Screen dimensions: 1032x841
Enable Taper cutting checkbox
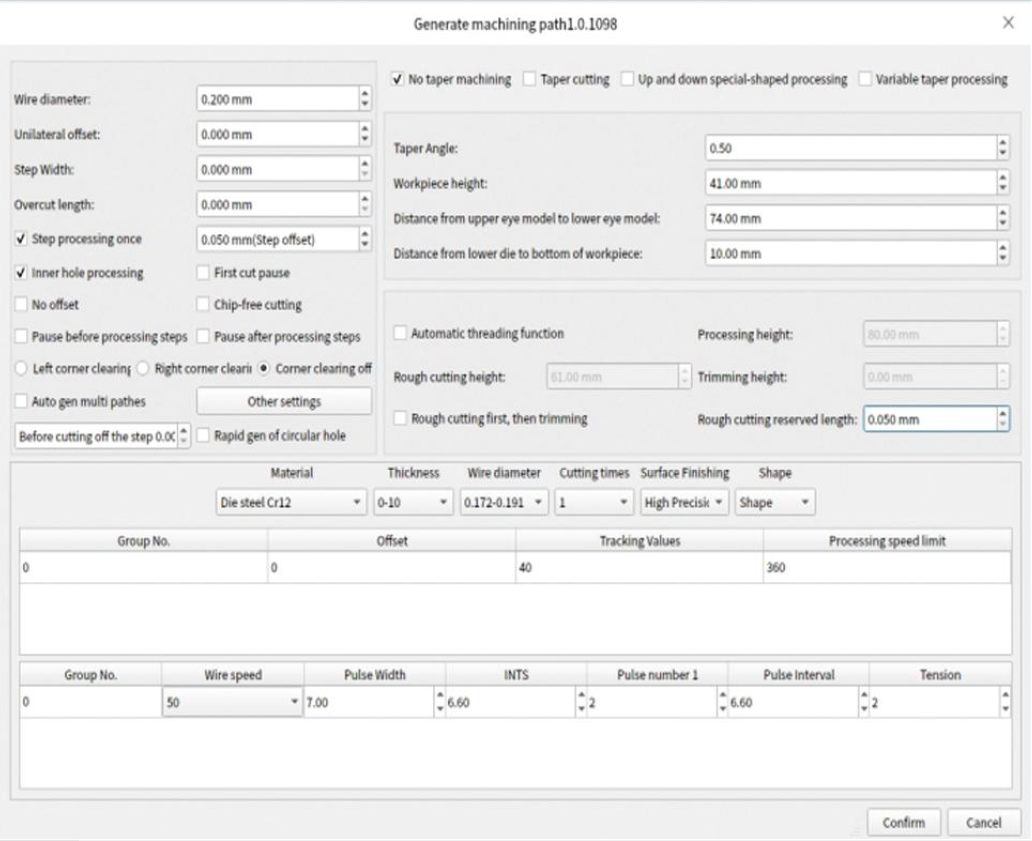pyautogui.click(x=529, y=79)
